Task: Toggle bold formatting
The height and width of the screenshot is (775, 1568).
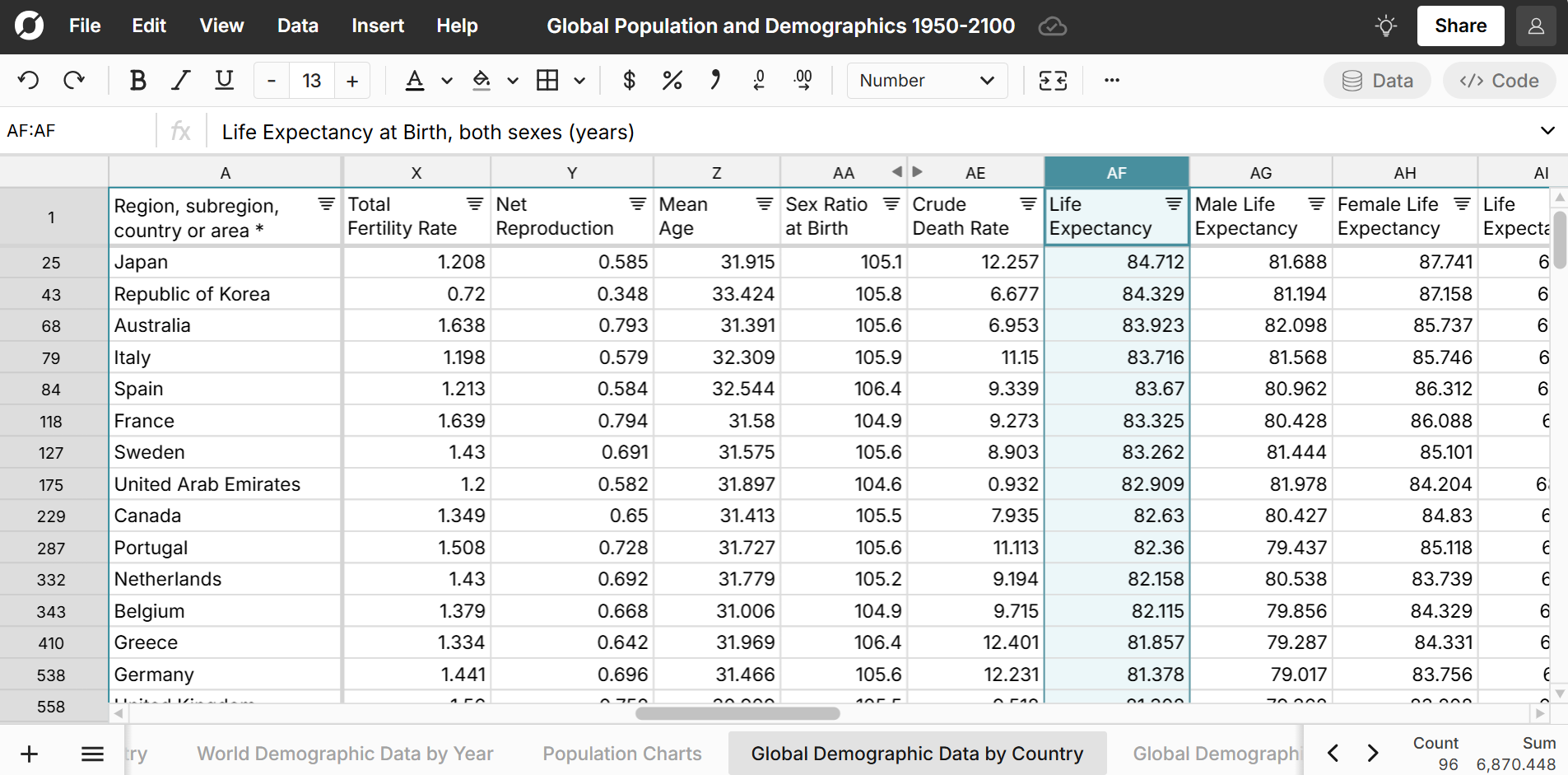Action: (x=137, y=80)
